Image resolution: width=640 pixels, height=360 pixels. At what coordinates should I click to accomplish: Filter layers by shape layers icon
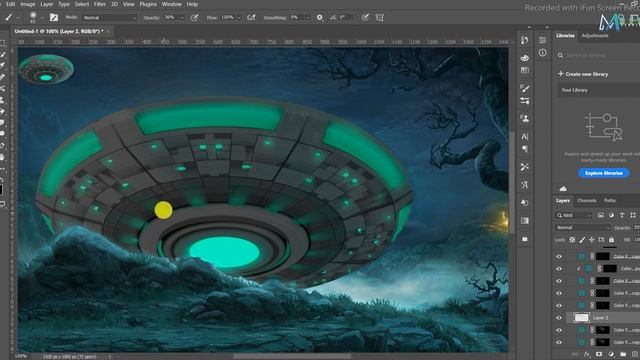pos(633,215)
